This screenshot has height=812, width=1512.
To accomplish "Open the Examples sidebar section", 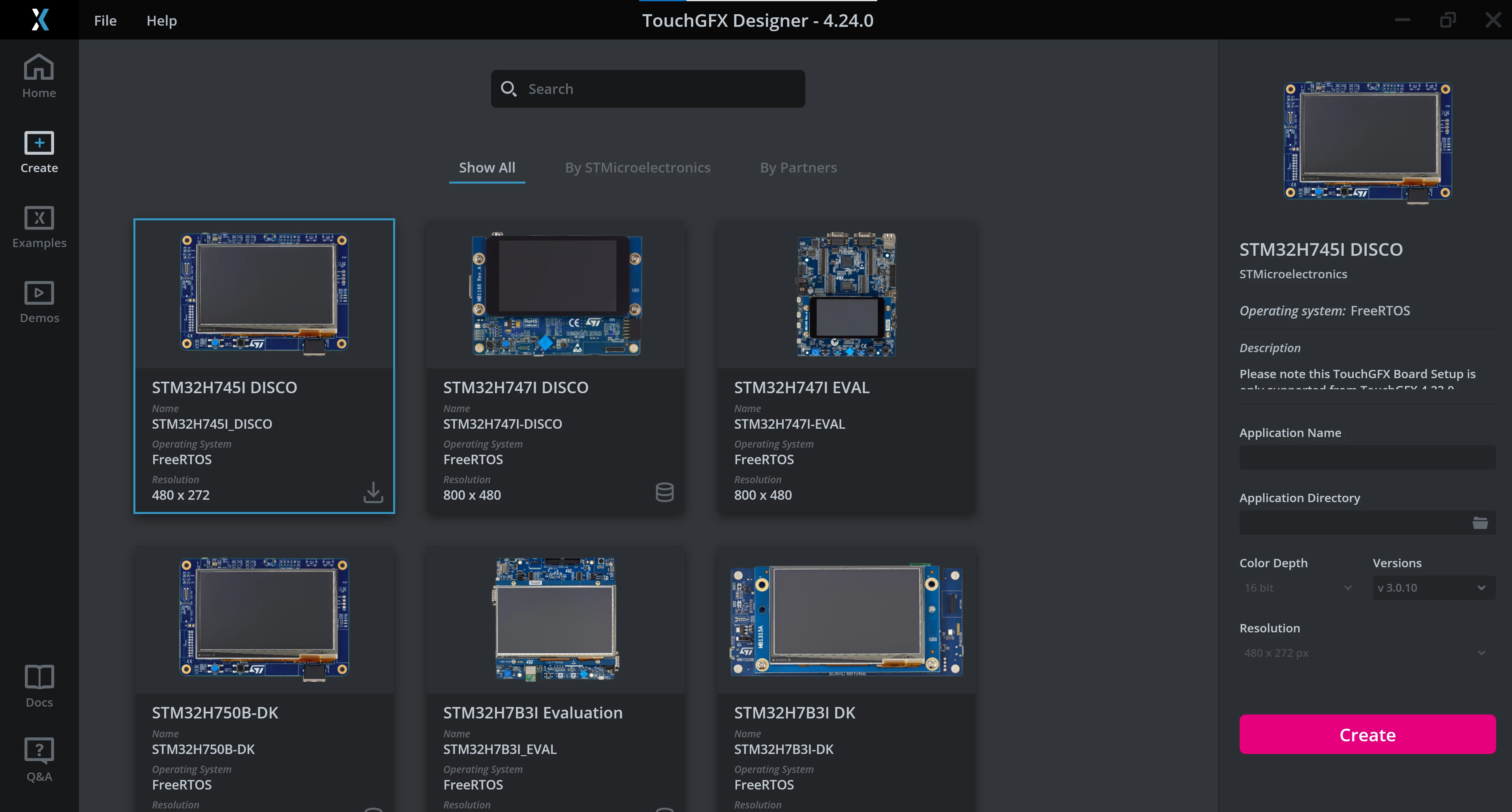I will (x=39, y=227).
